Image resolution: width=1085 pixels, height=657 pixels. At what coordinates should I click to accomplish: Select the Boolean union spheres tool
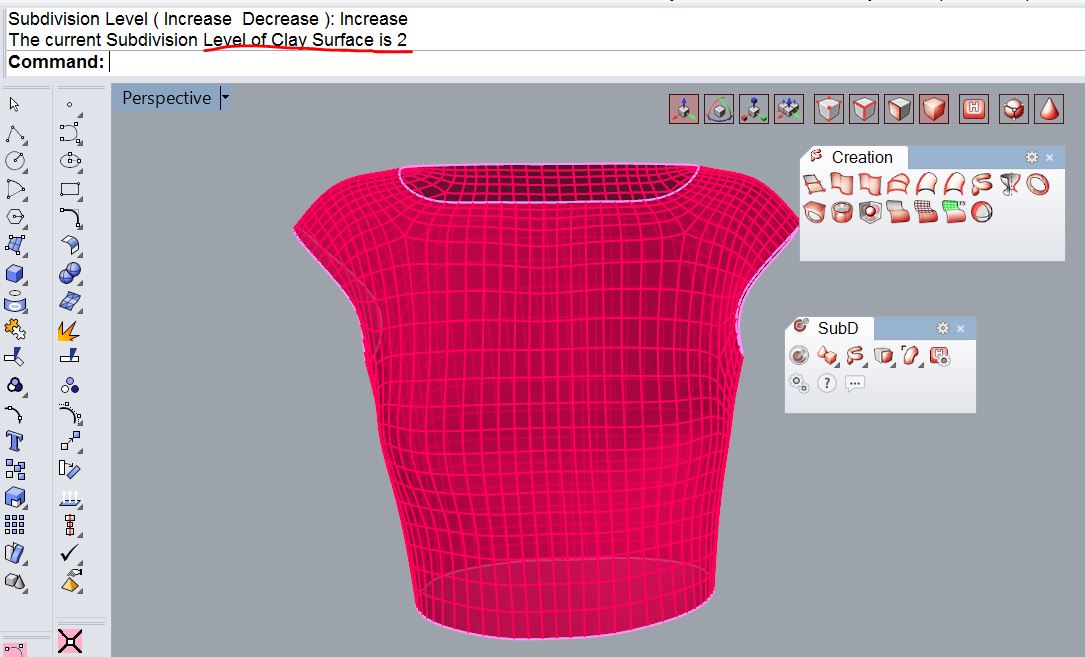pyautogui.click(x=70, y=273)
